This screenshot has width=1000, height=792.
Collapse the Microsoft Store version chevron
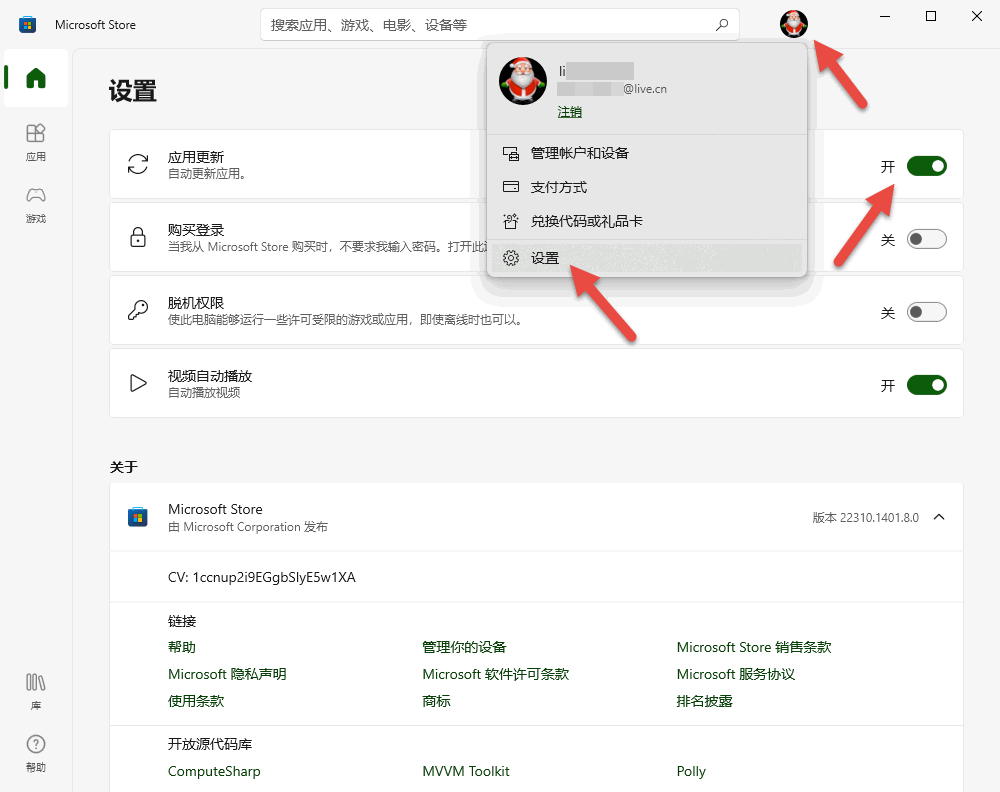click(x=939, y=517)
